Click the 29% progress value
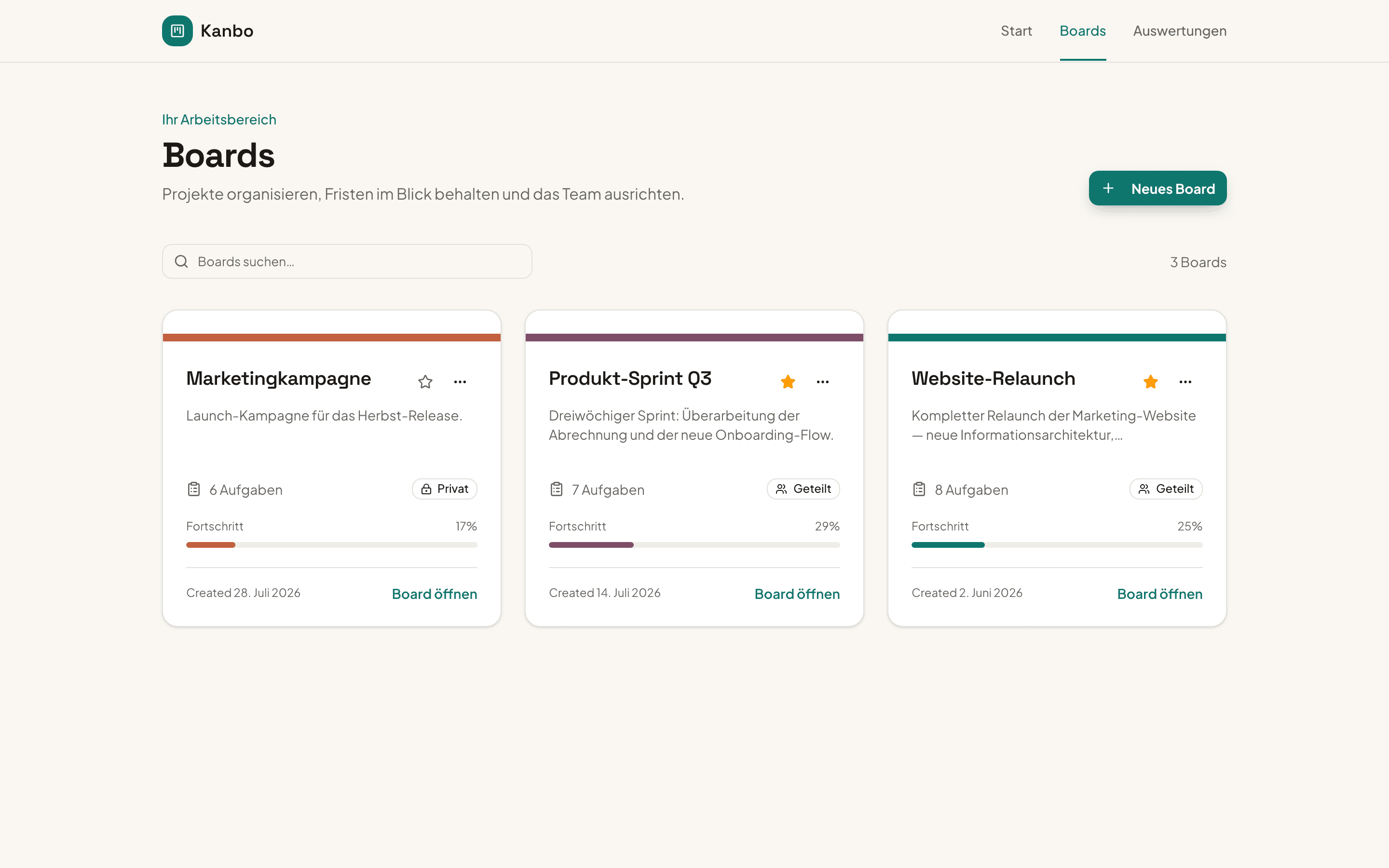This screenshot has height=868, width=1389. [828, 527]
